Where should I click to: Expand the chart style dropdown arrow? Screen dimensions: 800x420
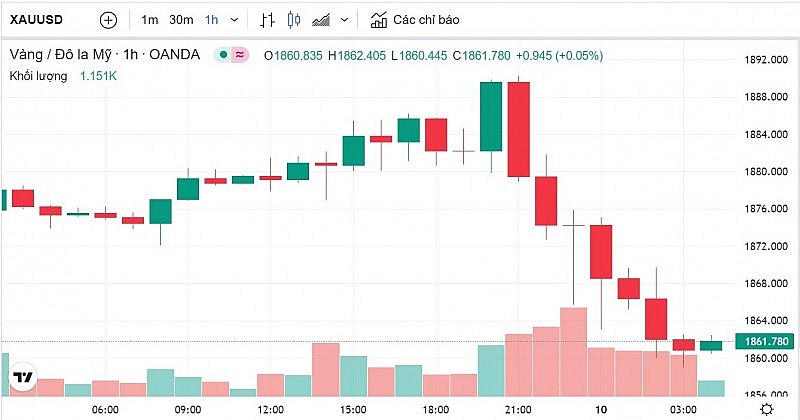click(342, 19)
